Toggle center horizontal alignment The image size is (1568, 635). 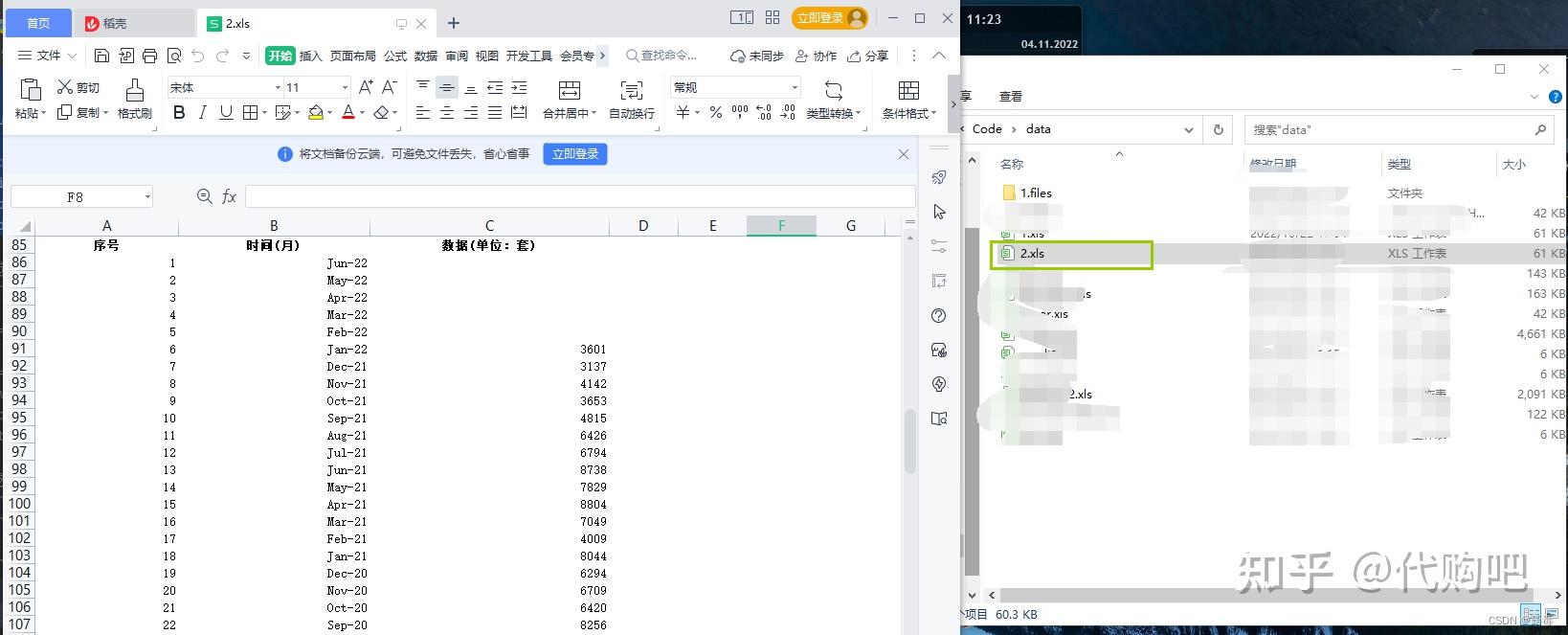447,113
